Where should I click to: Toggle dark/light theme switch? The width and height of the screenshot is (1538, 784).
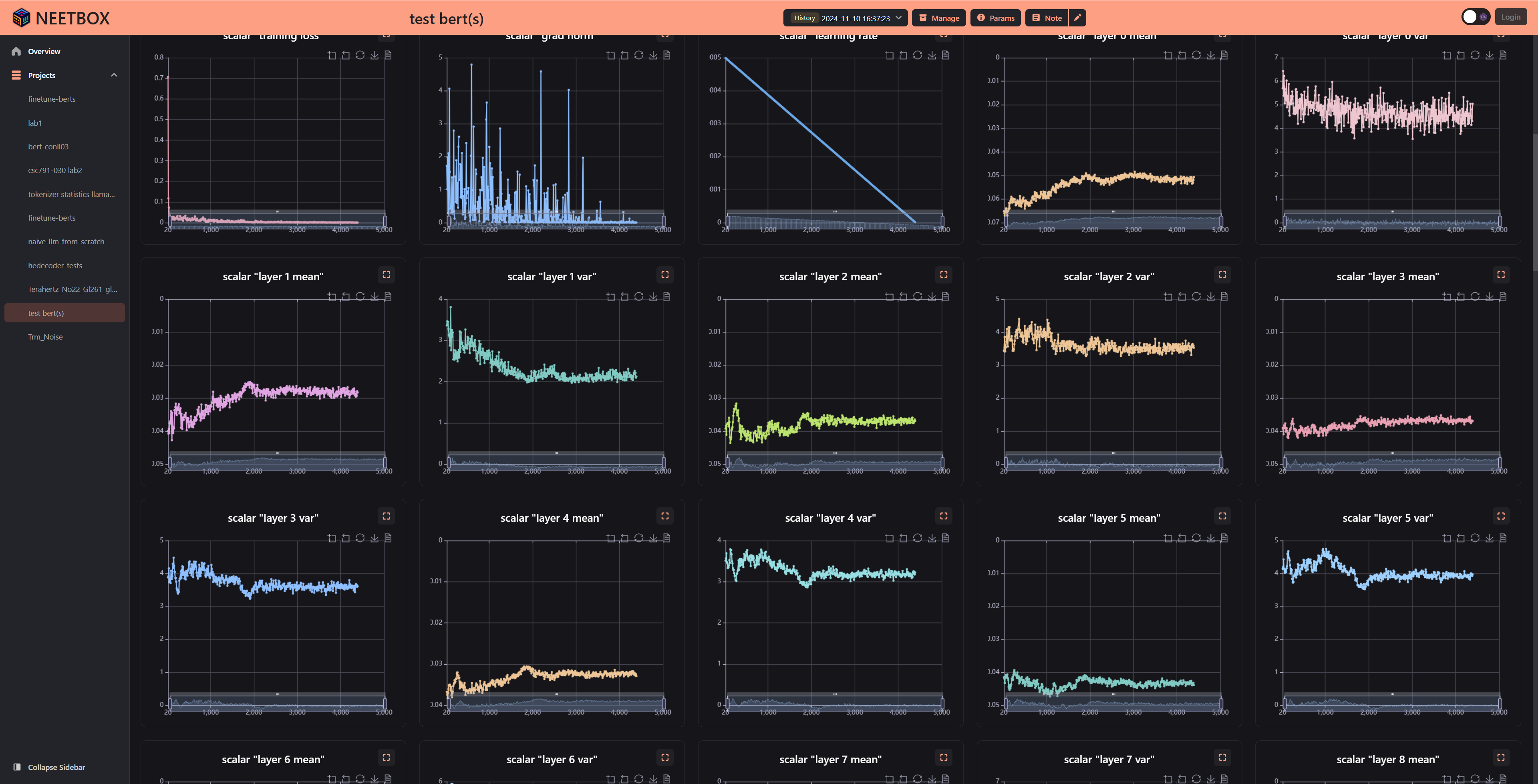1475,17
